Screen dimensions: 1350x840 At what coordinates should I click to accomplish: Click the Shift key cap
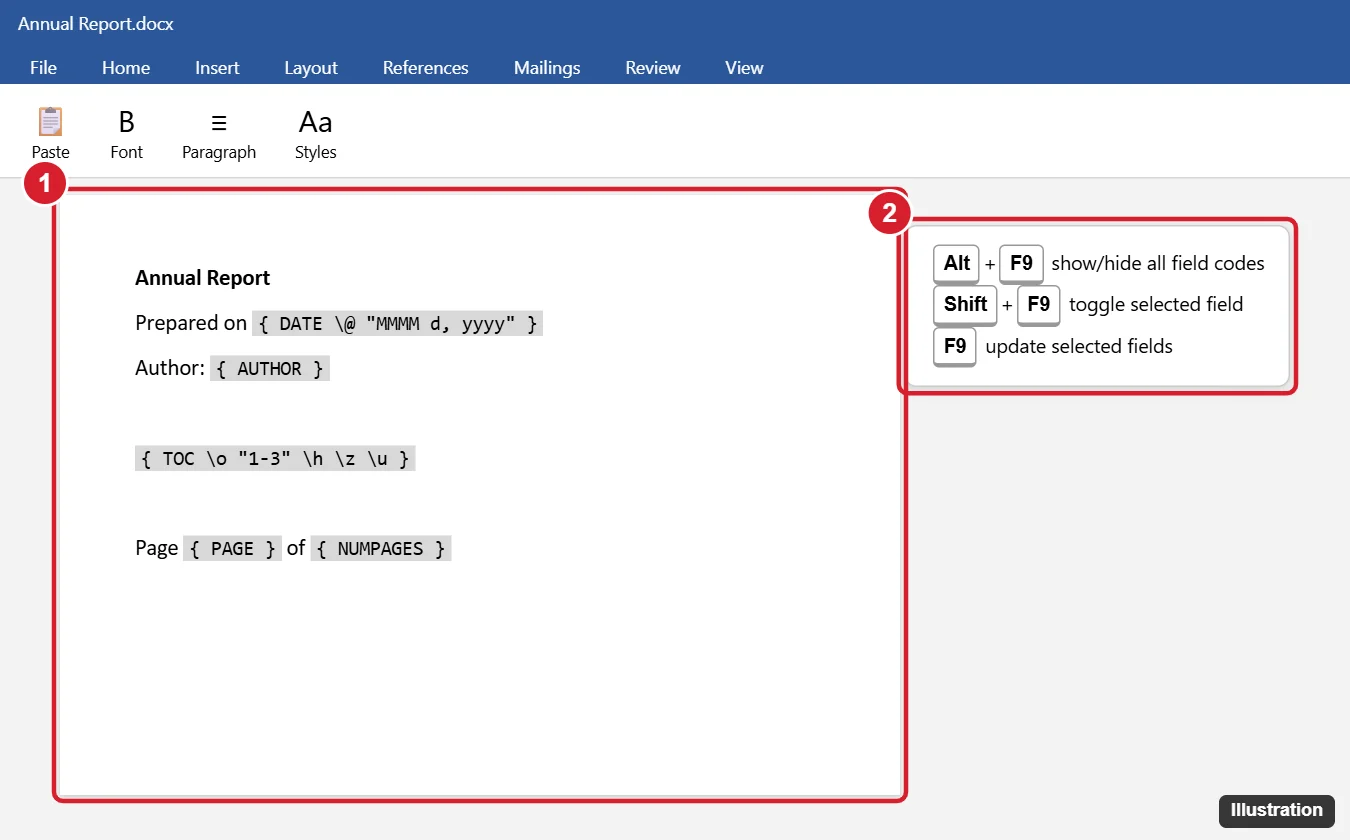[x=965, y=305]
